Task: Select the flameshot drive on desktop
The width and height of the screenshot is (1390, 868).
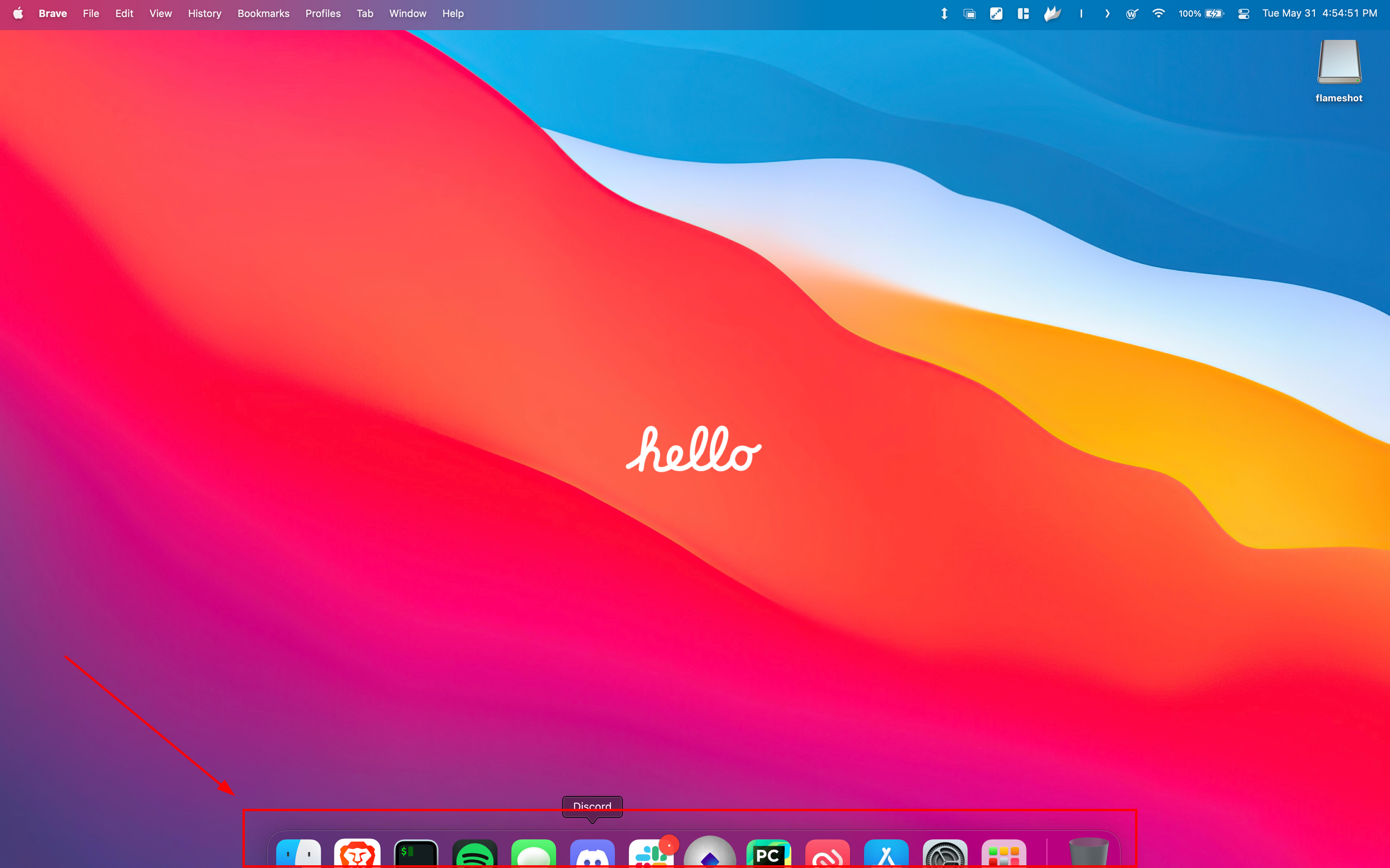Action: tap(1338, 63)
